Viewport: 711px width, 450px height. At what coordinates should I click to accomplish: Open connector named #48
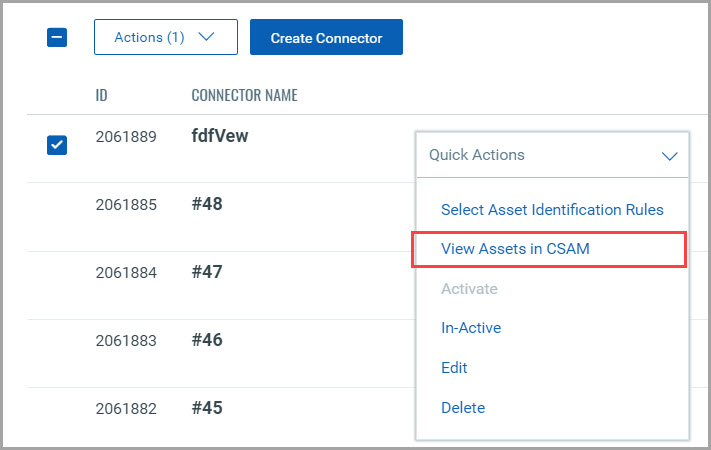pyautogui.click(x=207, y=204)
